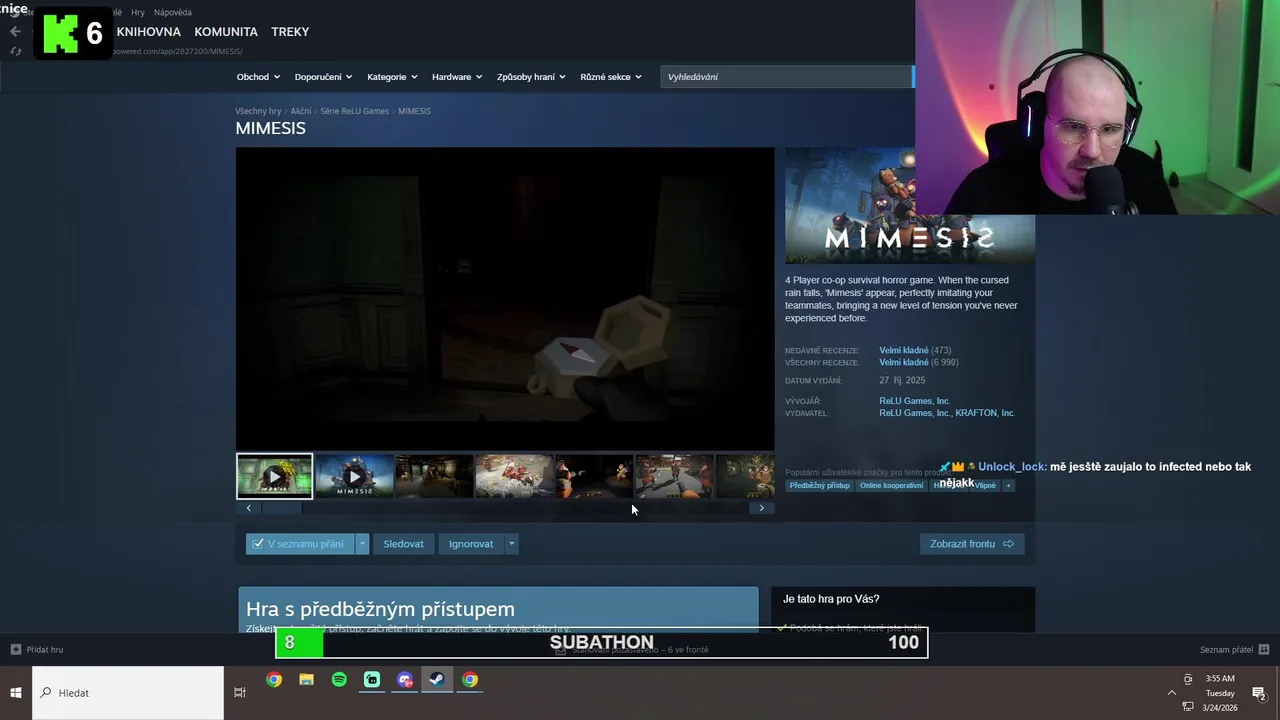The height and width of the screenshot is (720, 1280).
Task: Open the KNIHOVNA library tab
Action: coord(148,32)
